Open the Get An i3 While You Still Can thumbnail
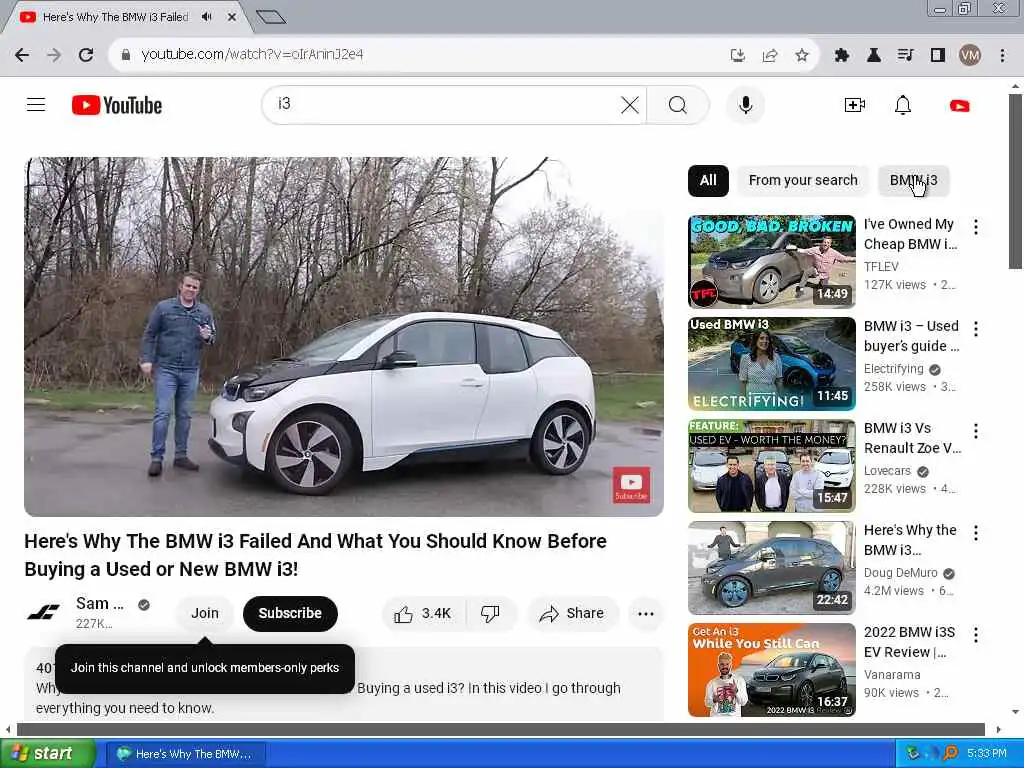The image size is (1024, 768). (x=771, y=669)
